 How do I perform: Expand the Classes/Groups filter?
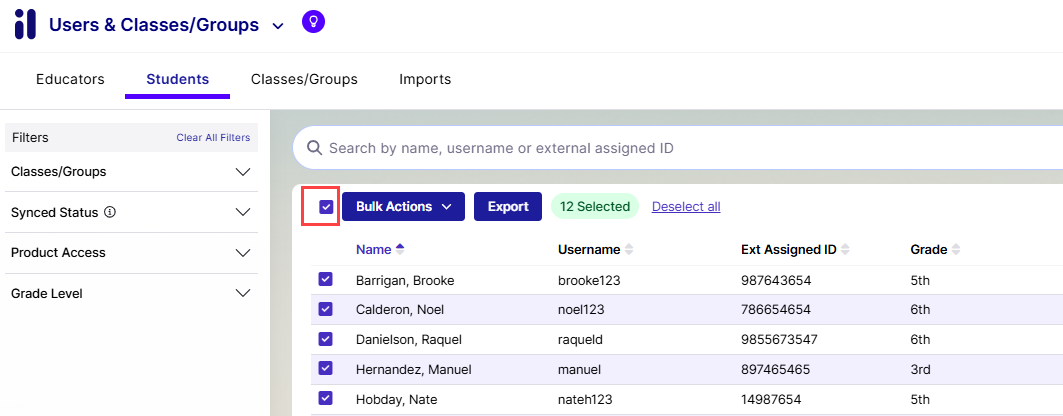coord(242,172)
